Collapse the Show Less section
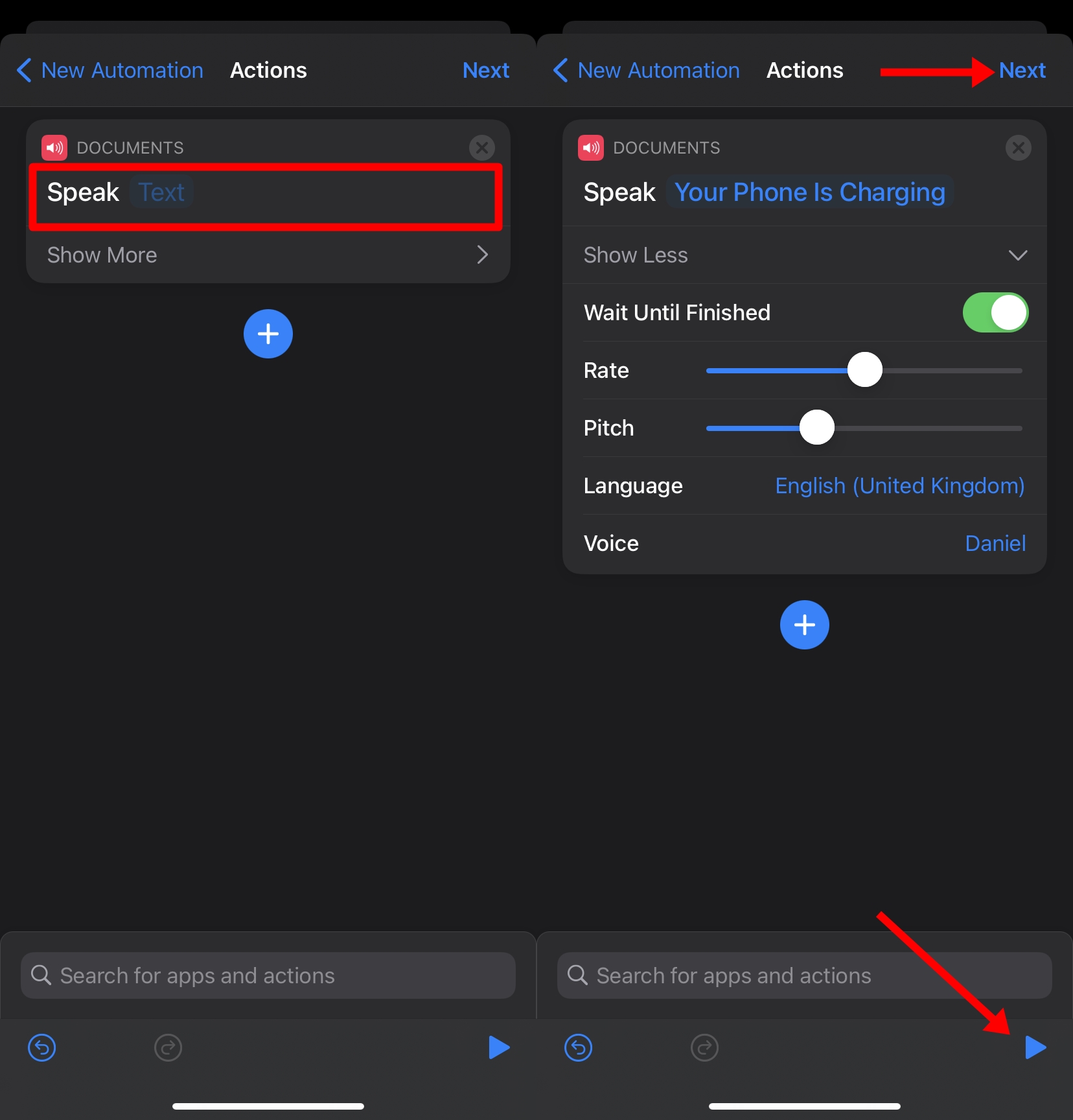The image size is (1073, 1120). click(x=804, y=255)
